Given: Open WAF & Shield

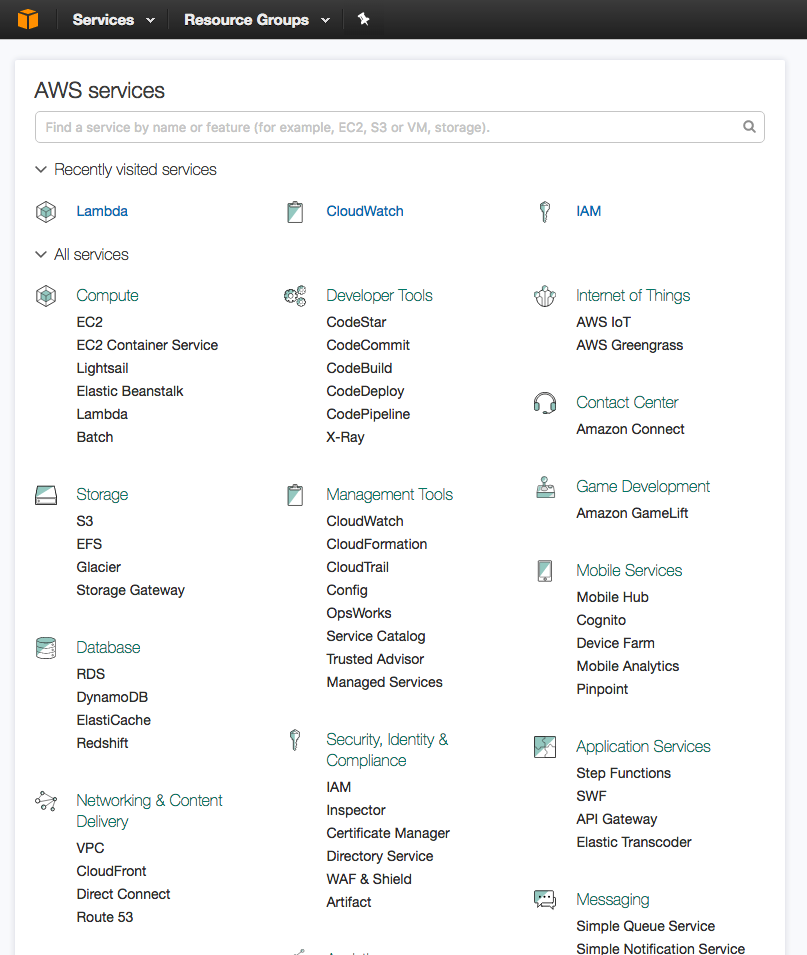Looking at the screenshot, I should tap(369, 879).
